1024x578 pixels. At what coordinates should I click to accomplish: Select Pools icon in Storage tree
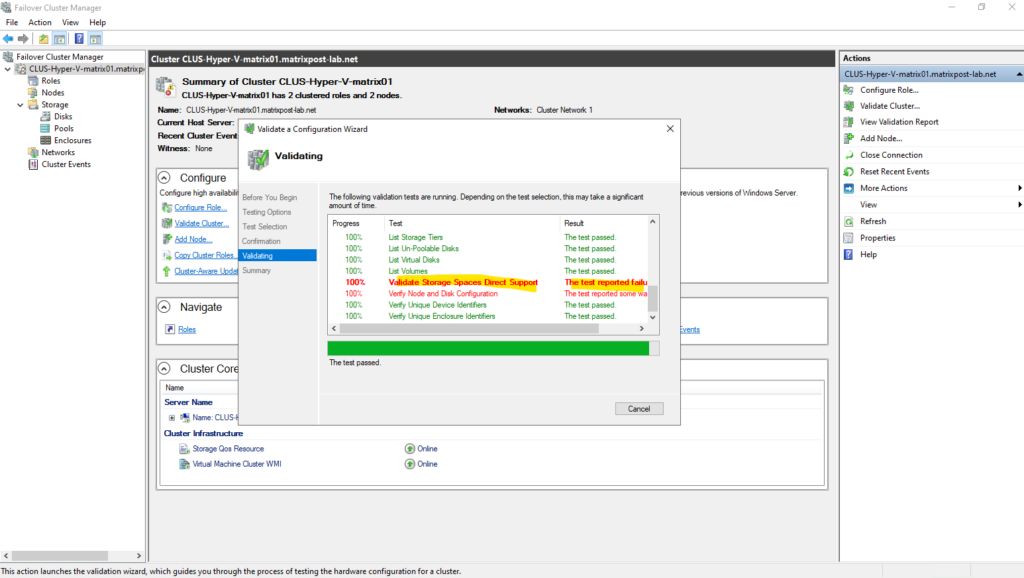tap(46, 129)
